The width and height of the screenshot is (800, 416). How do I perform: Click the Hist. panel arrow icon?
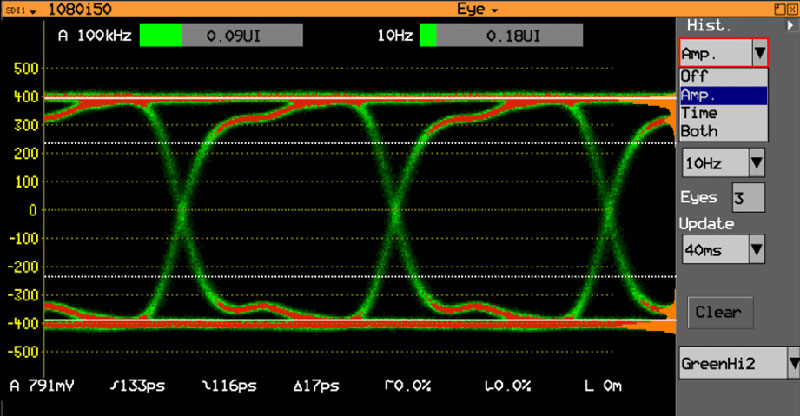coord(790,26)
